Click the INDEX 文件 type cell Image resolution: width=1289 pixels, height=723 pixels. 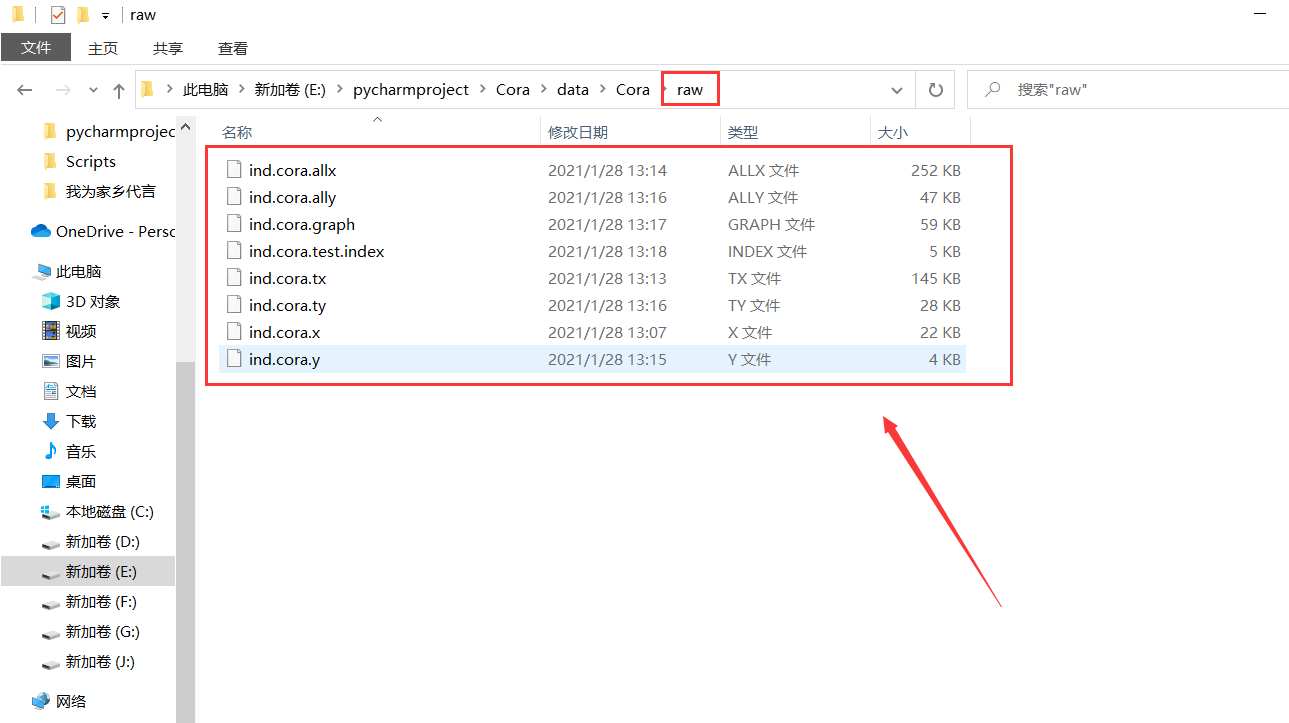767,252
